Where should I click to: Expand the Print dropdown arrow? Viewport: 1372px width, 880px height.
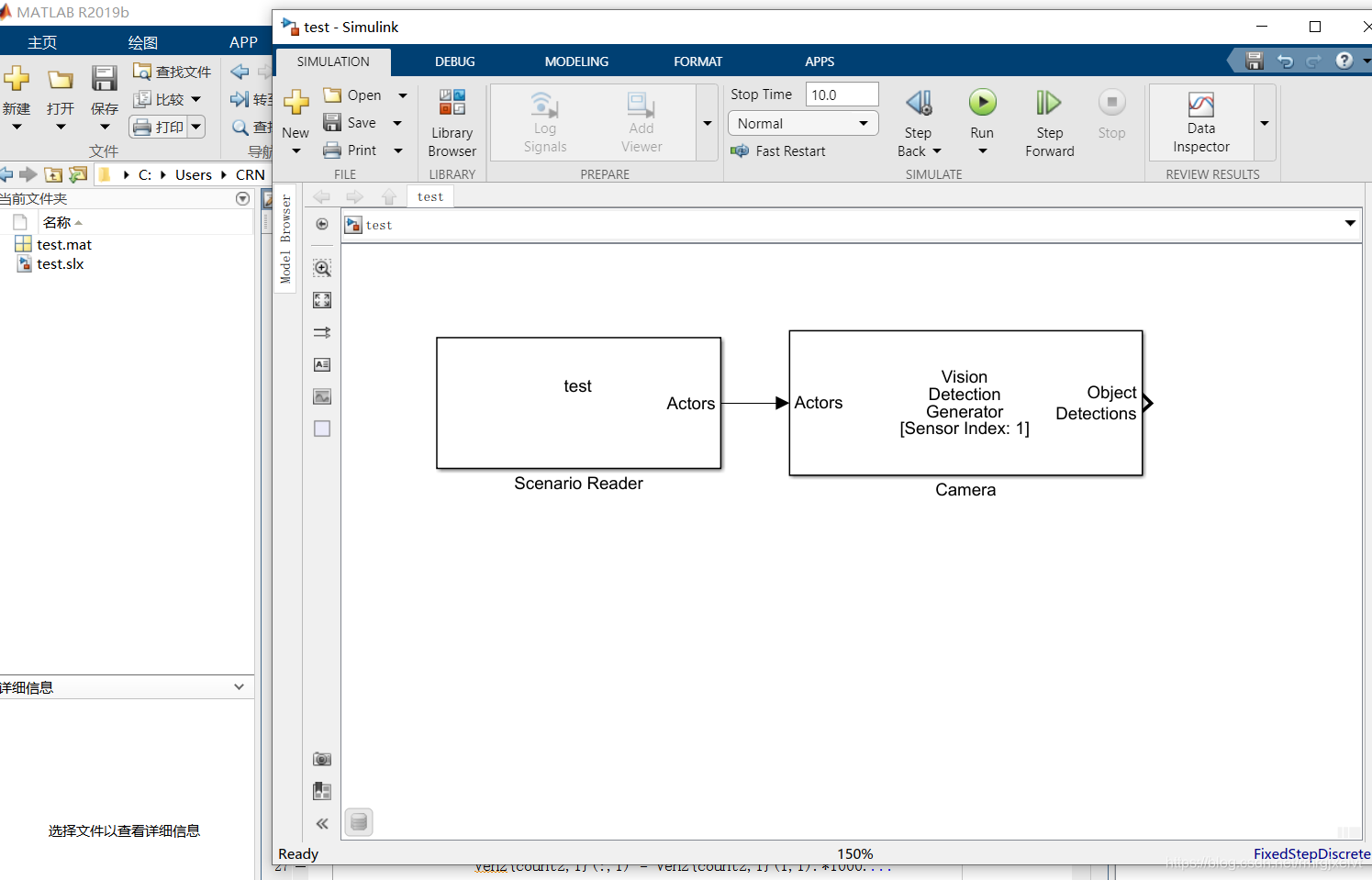pyautogui.click(x=398, y=150)
